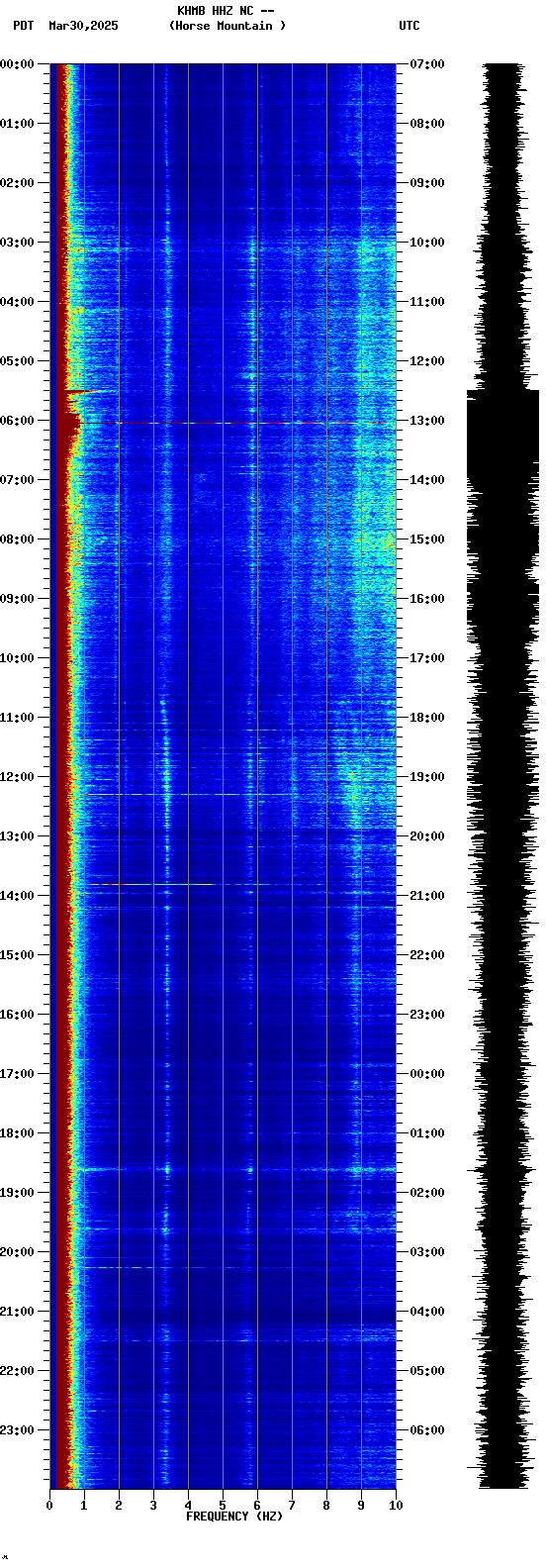The width and height of the screenshot is (546, 1568).
Task: Click the frequency axis tick label '3'
Action: pyautogui.click(x=153, y=1506)
